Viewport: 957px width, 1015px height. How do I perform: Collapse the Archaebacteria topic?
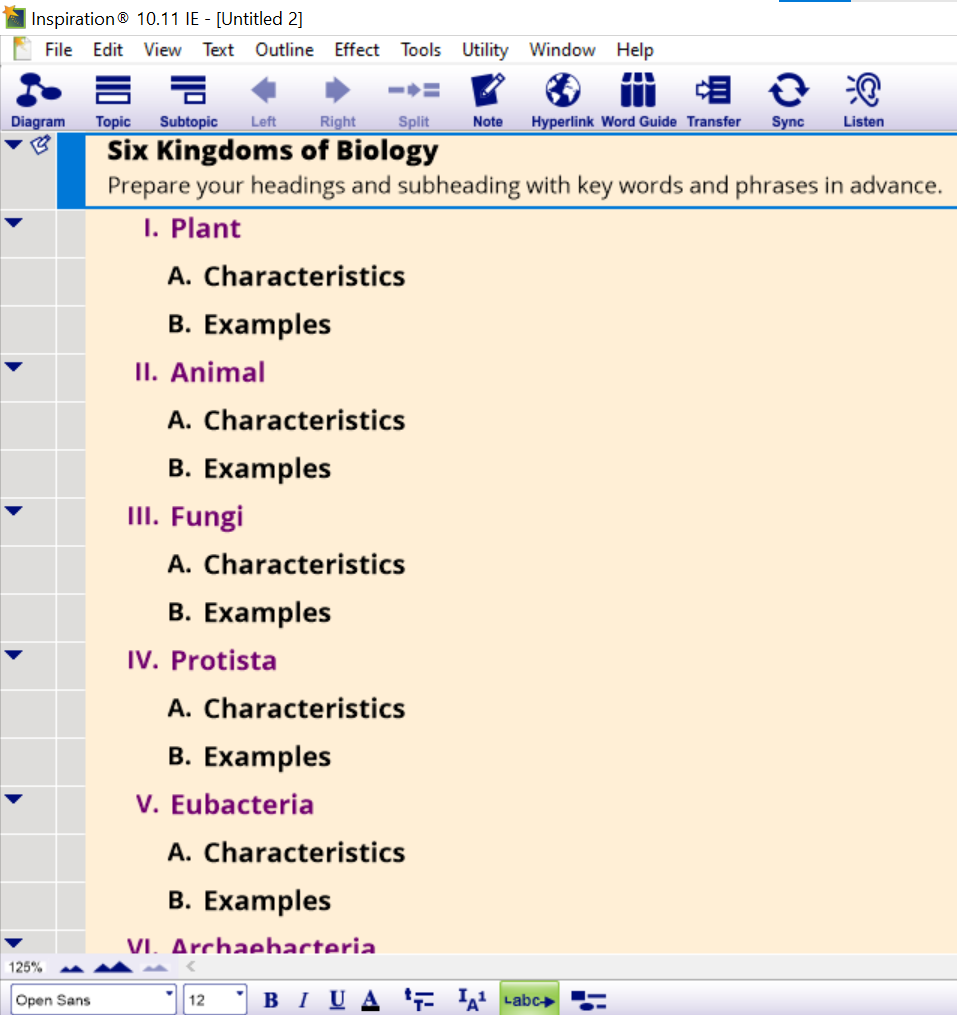coord(14,943)
